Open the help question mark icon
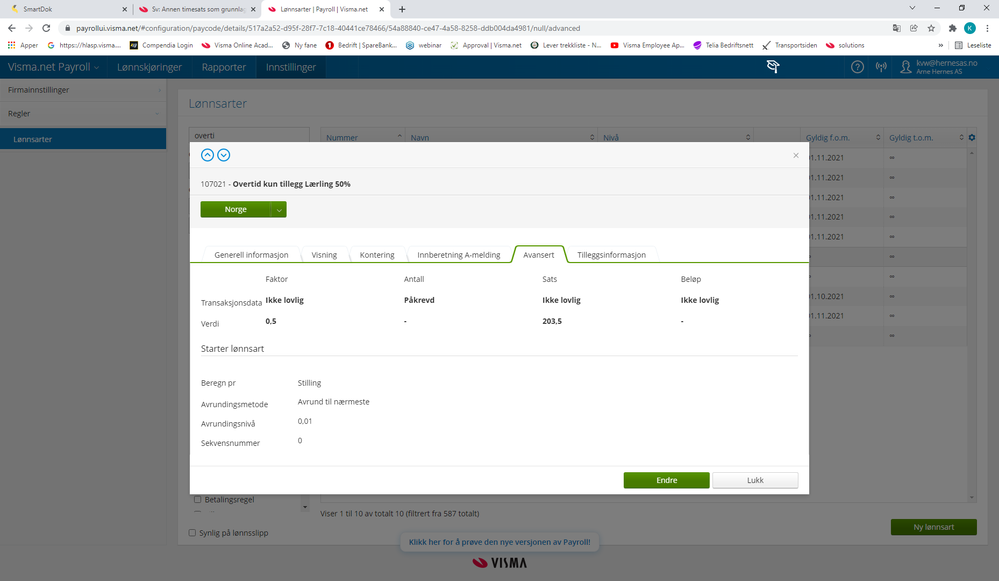This screenshot has width=999, height=581. tap(858, 67)
